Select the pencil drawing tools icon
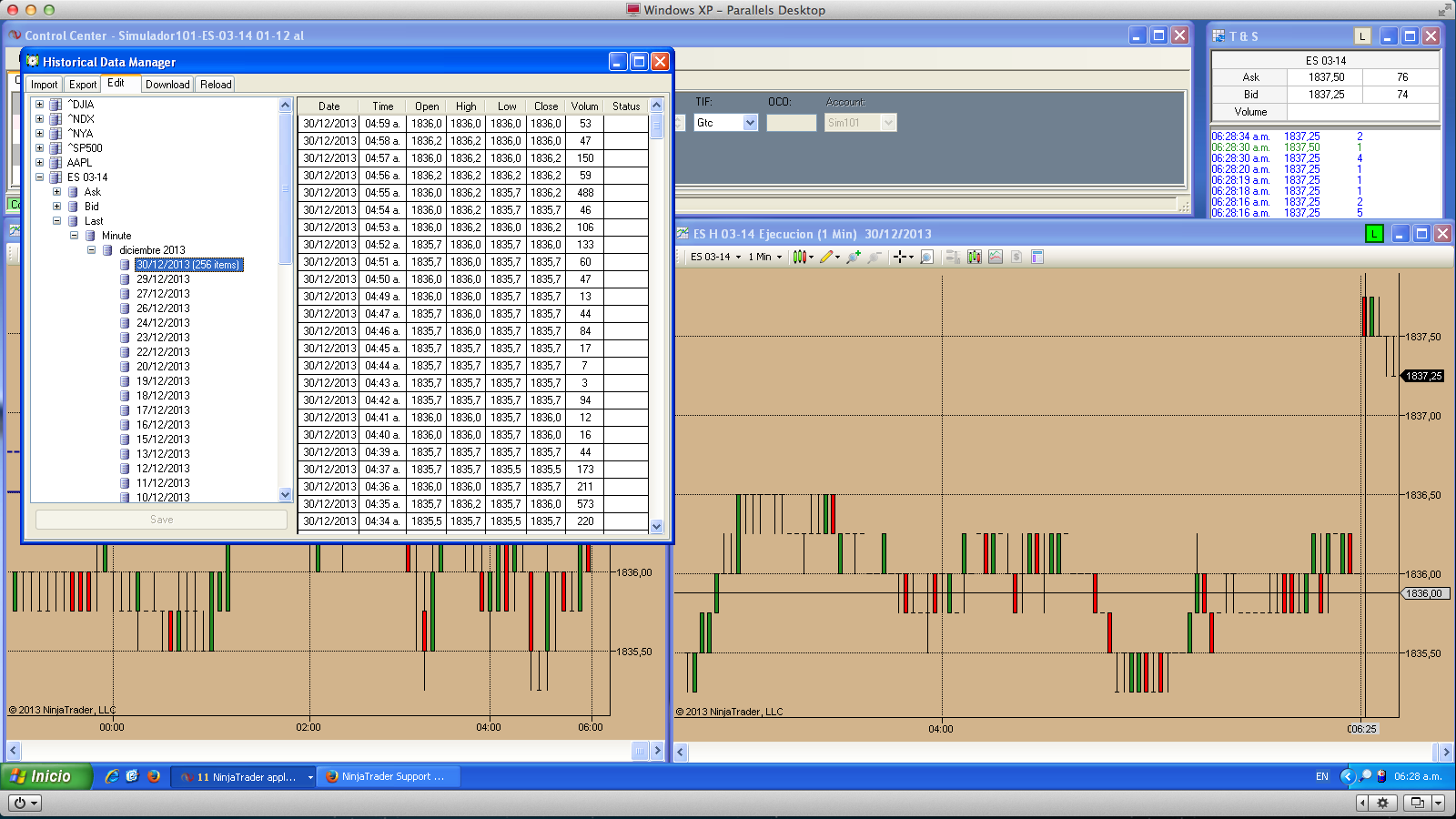Viewport: 1456px width, 819px height. pos(826,257)
